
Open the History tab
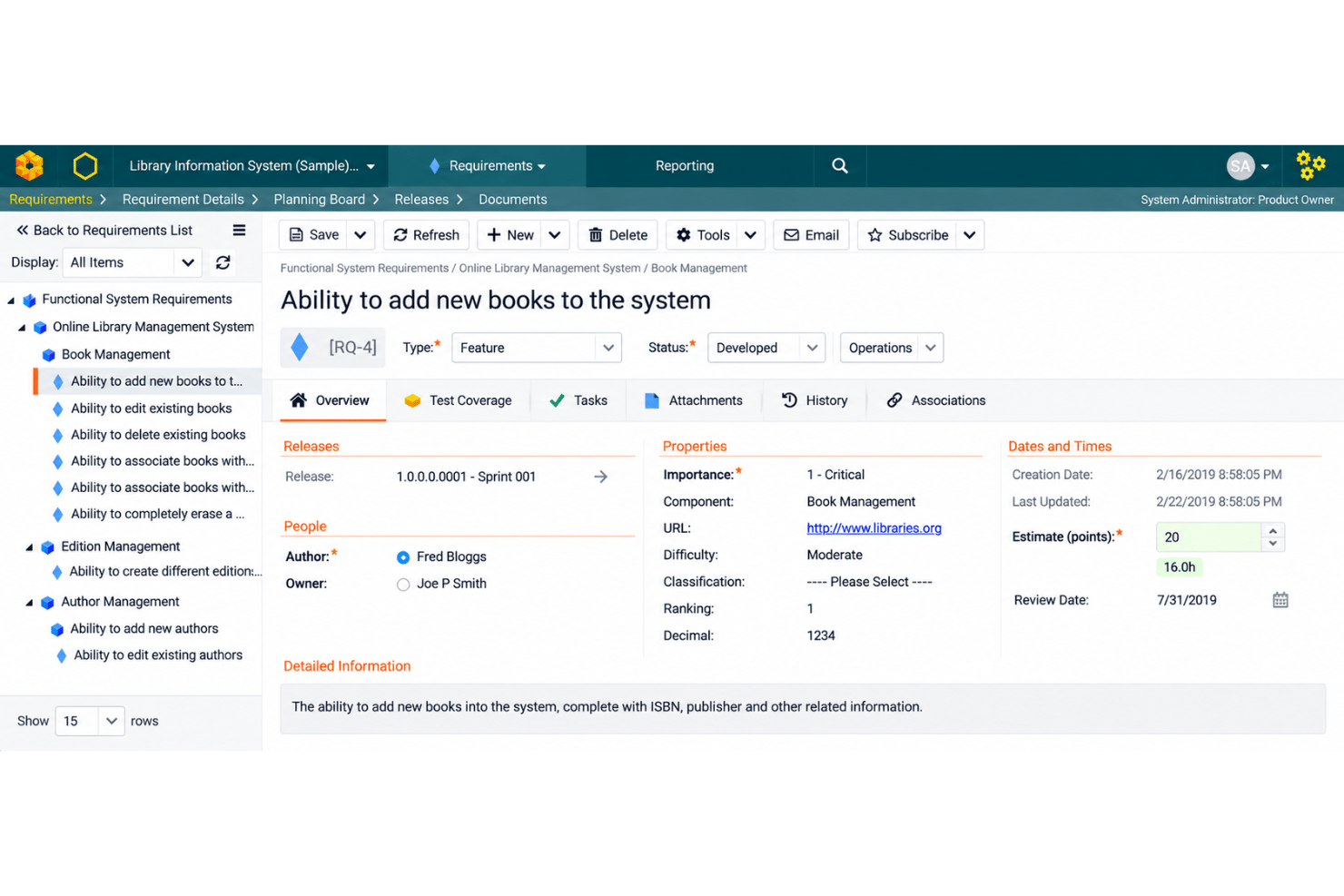pyautogui.click(x=815, y=400)
